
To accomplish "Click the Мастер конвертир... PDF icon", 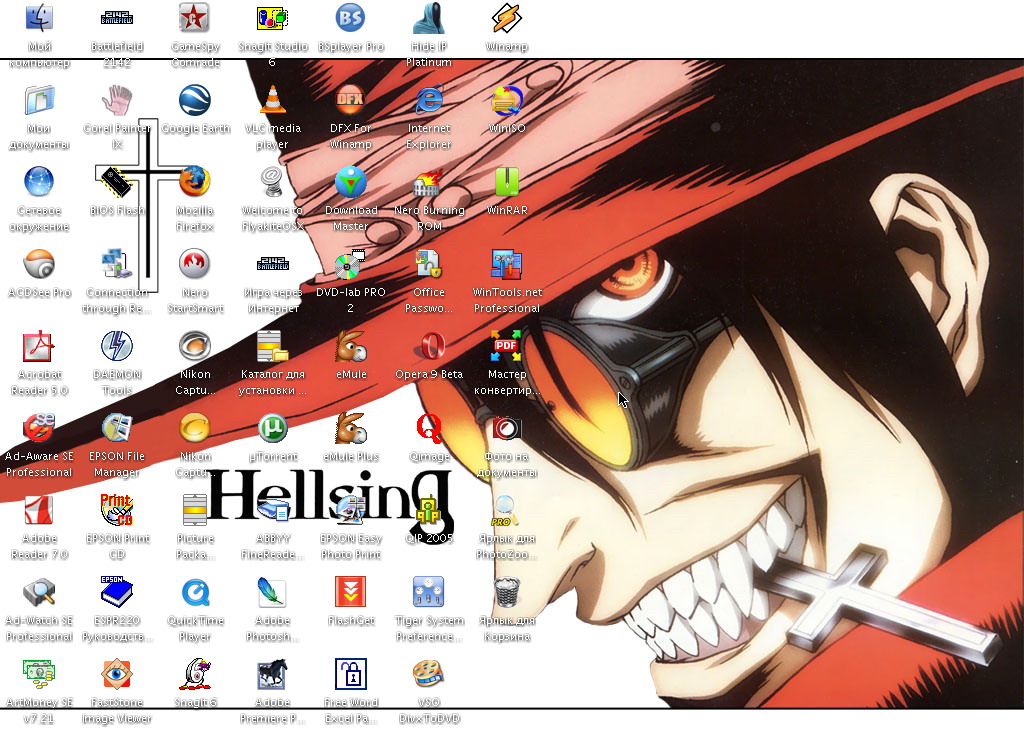I will pos(506,346).
